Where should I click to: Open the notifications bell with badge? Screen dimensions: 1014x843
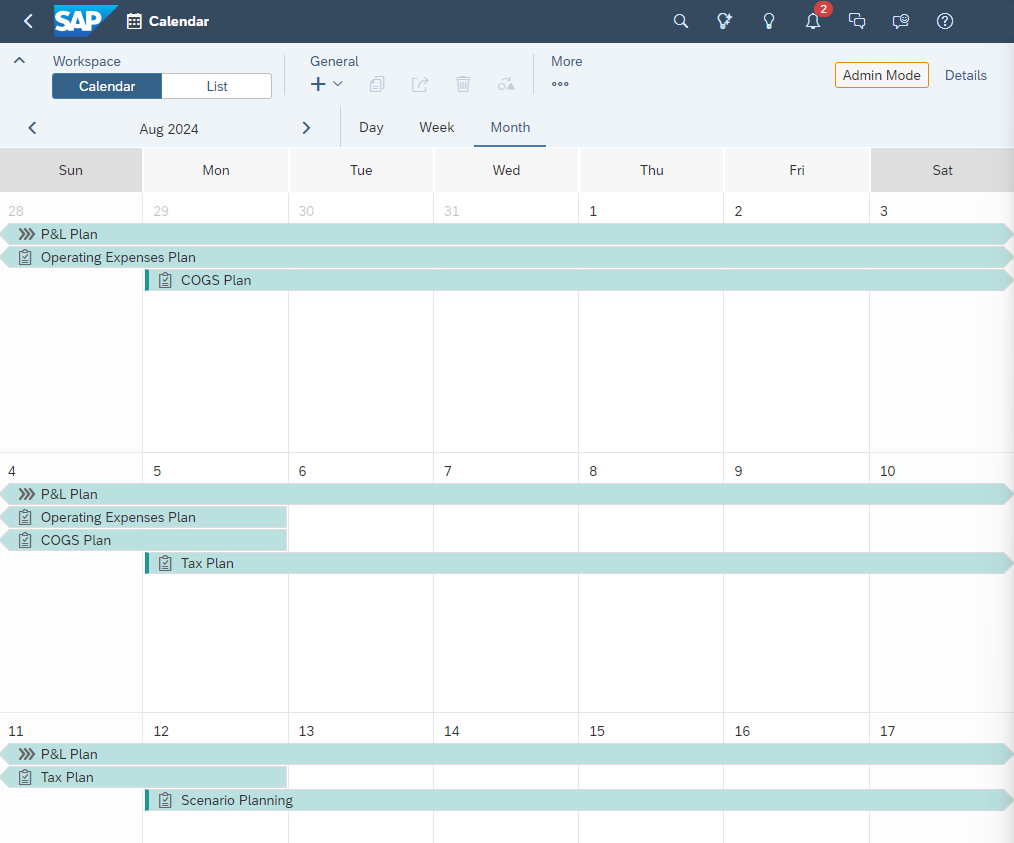click(813, 21)
